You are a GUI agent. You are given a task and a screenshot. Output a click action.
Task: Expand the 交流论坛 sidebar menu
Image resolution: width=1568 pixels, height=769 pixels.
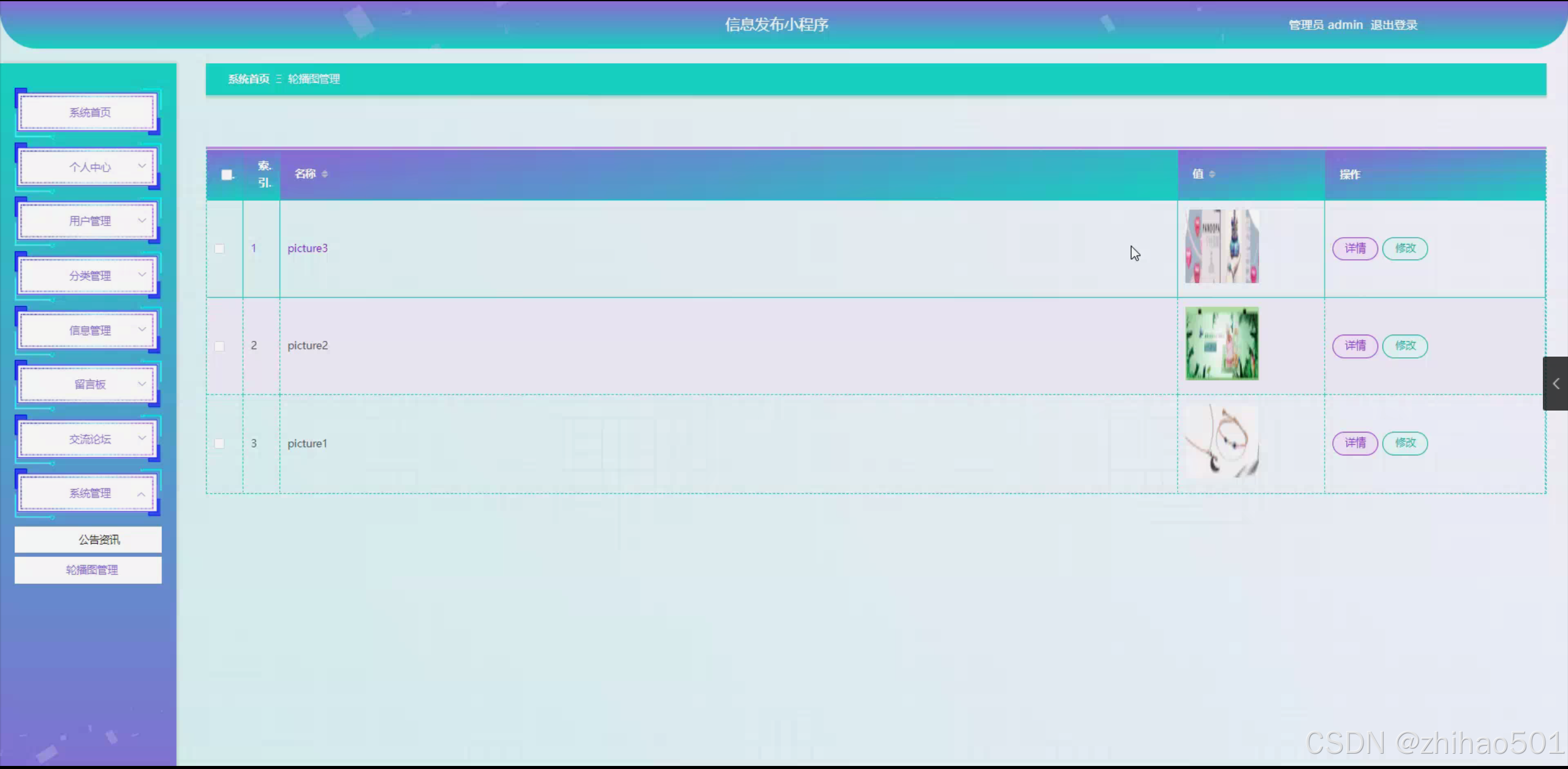pos(89,439)
